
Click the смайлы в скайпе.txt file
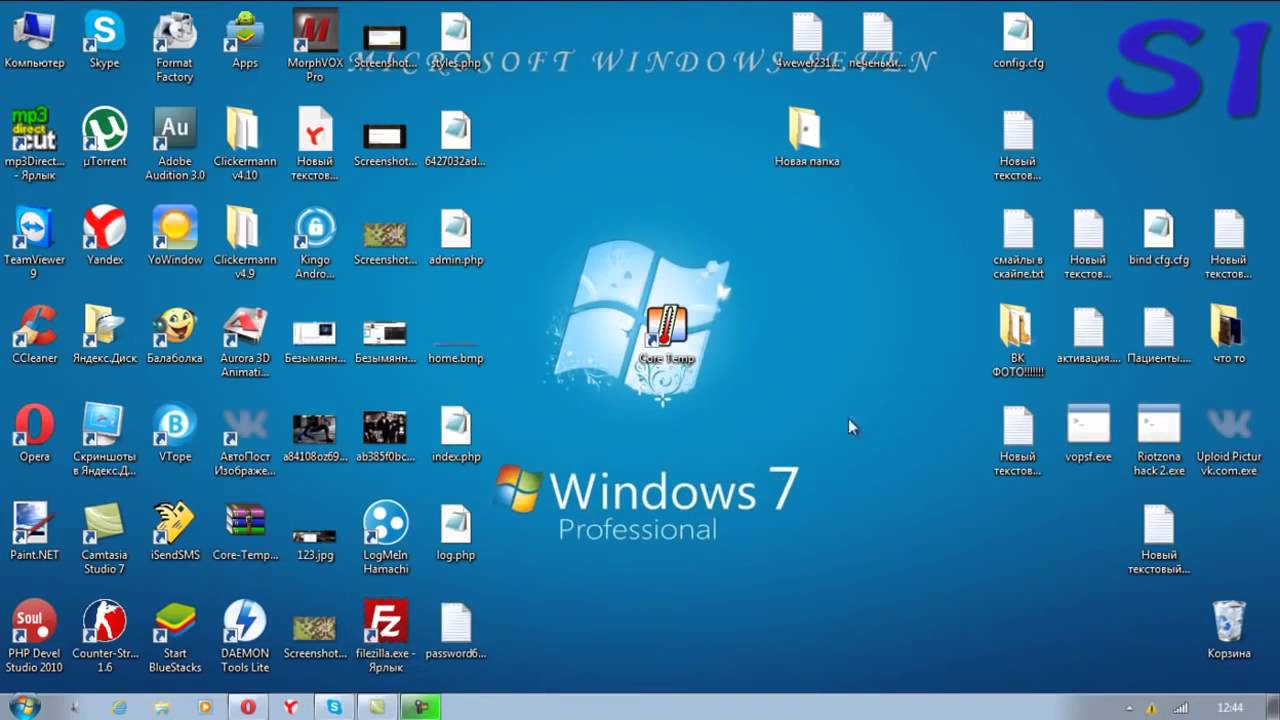tap(1018, 243)
